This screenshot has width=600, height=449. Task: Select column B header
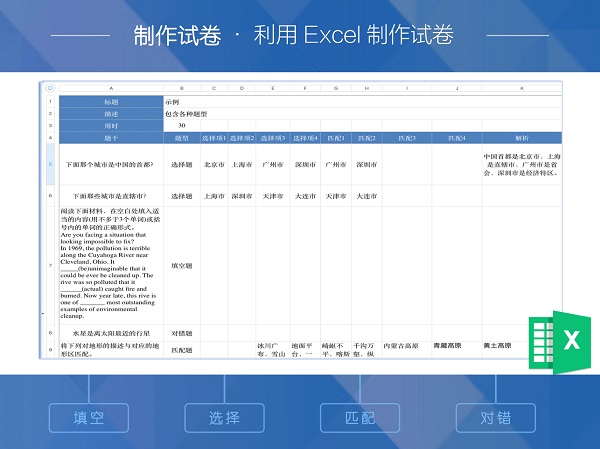182,88
